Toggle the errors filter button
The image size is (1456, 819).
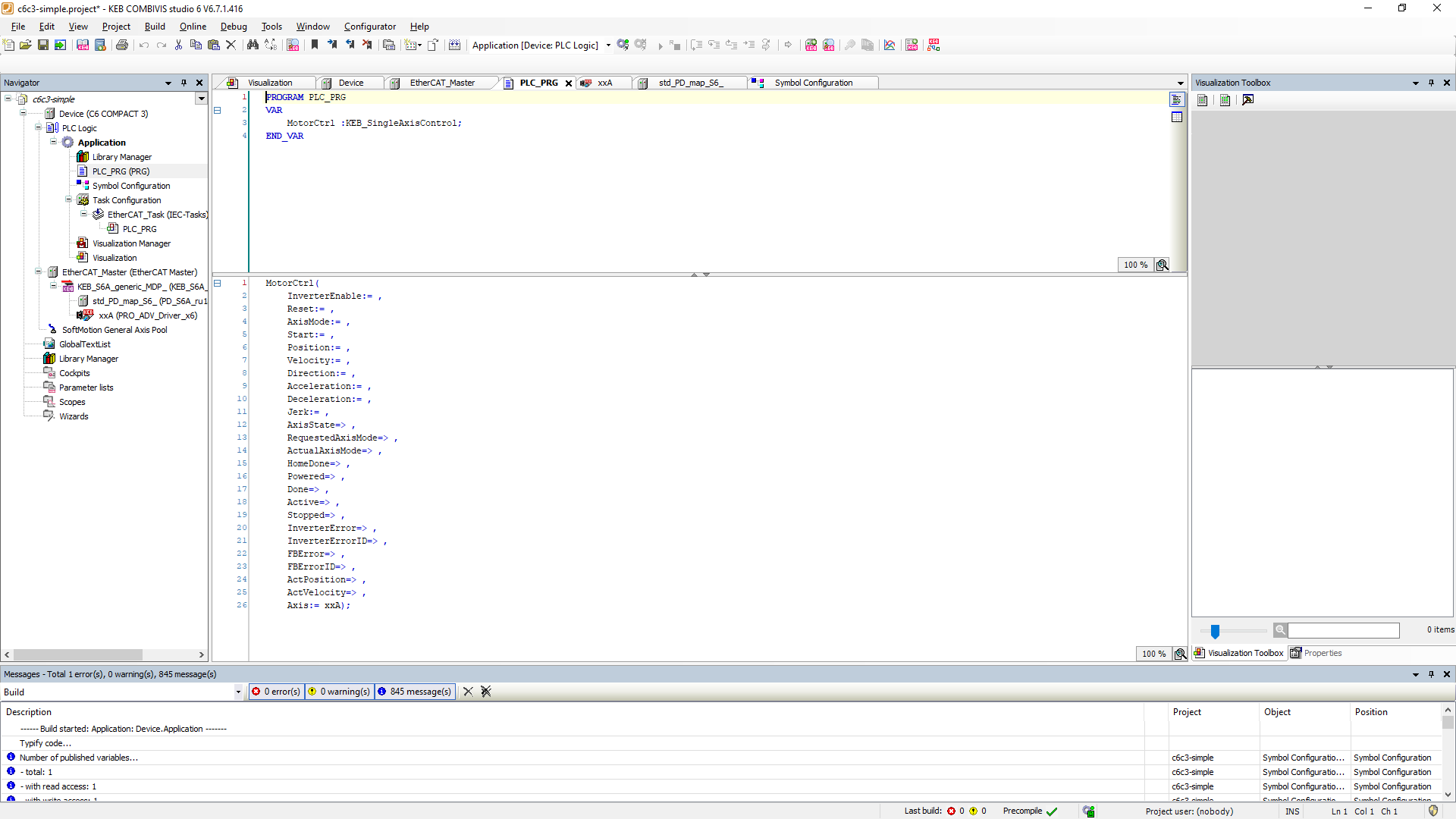[x=277, y=692]
